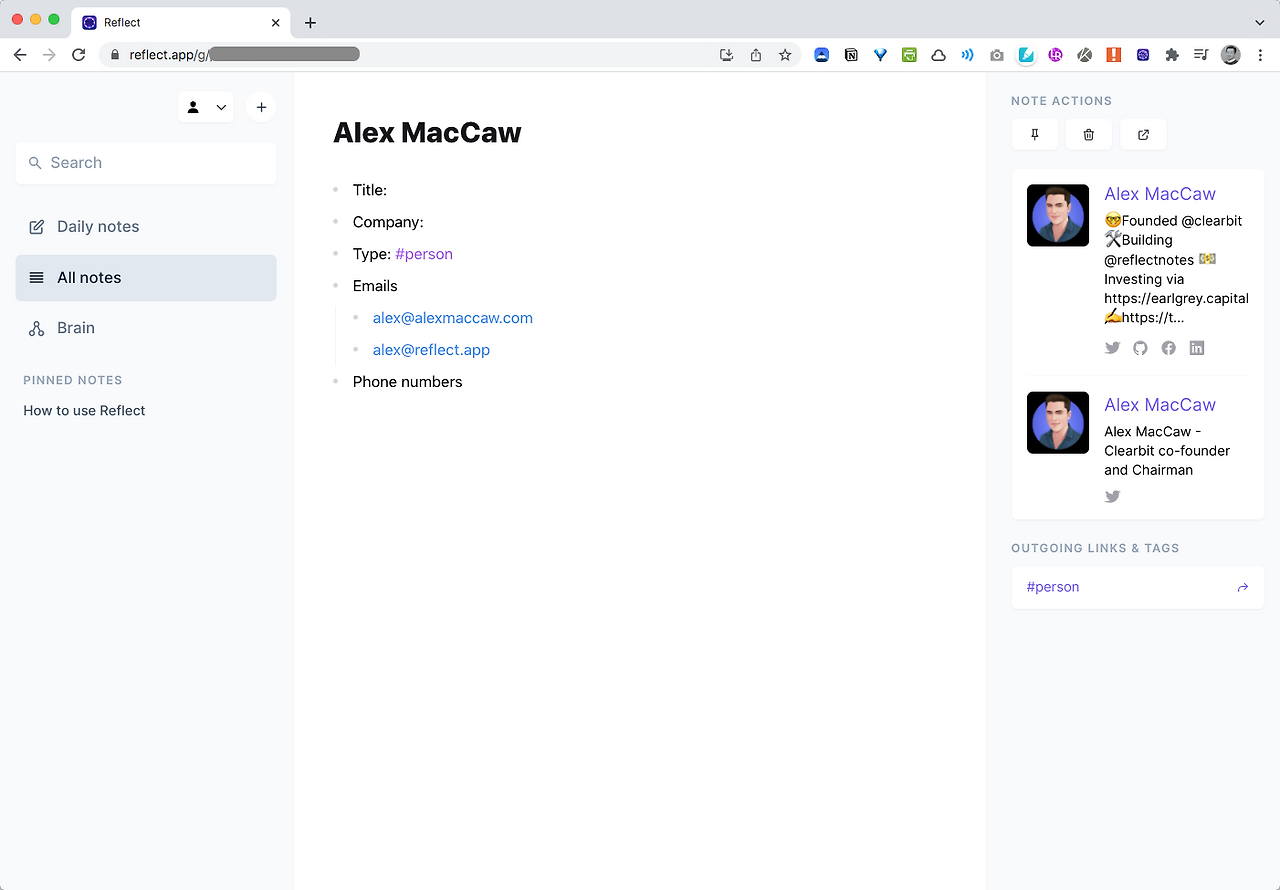Create a new note with plus button
Image resolution: width=1280 pixels, height=890 pixels.
[x=261, y=107]
